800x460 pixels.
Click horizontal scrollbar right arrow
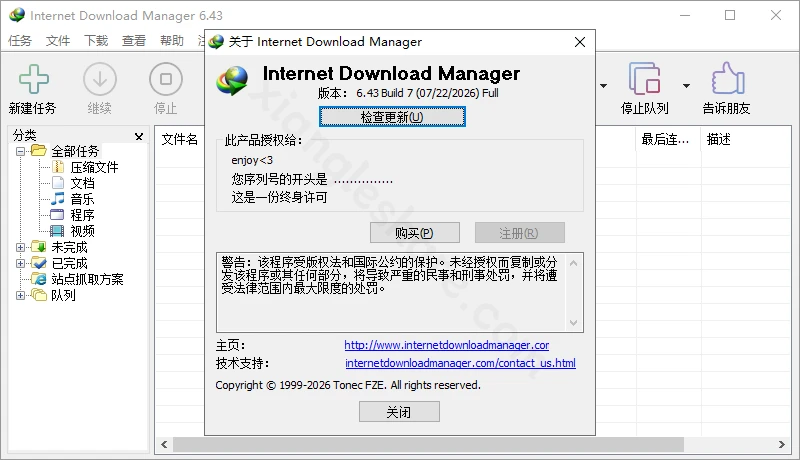click(x=782, y=444)
